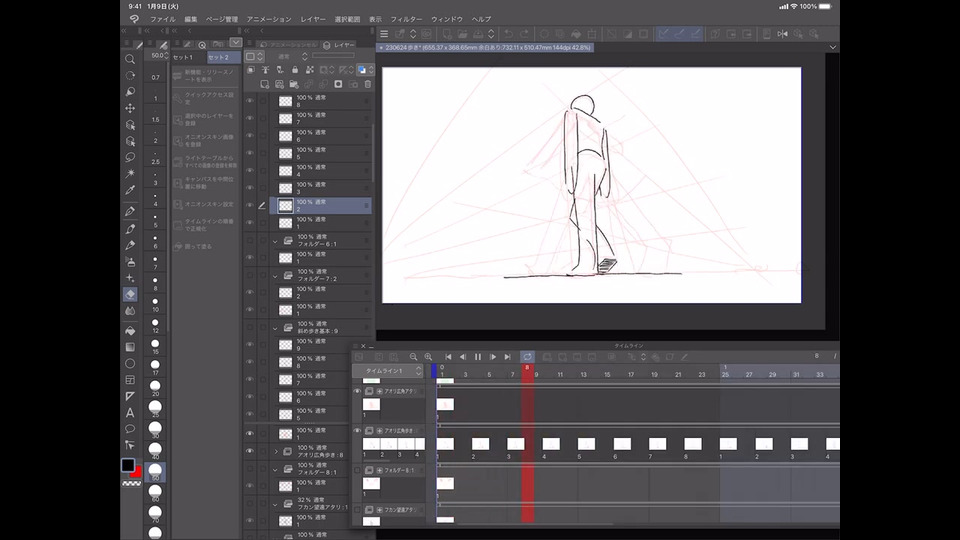Screen dimensions: 960x540
Task: Choose the Lasso selection tool
Action: pos(130,157)
